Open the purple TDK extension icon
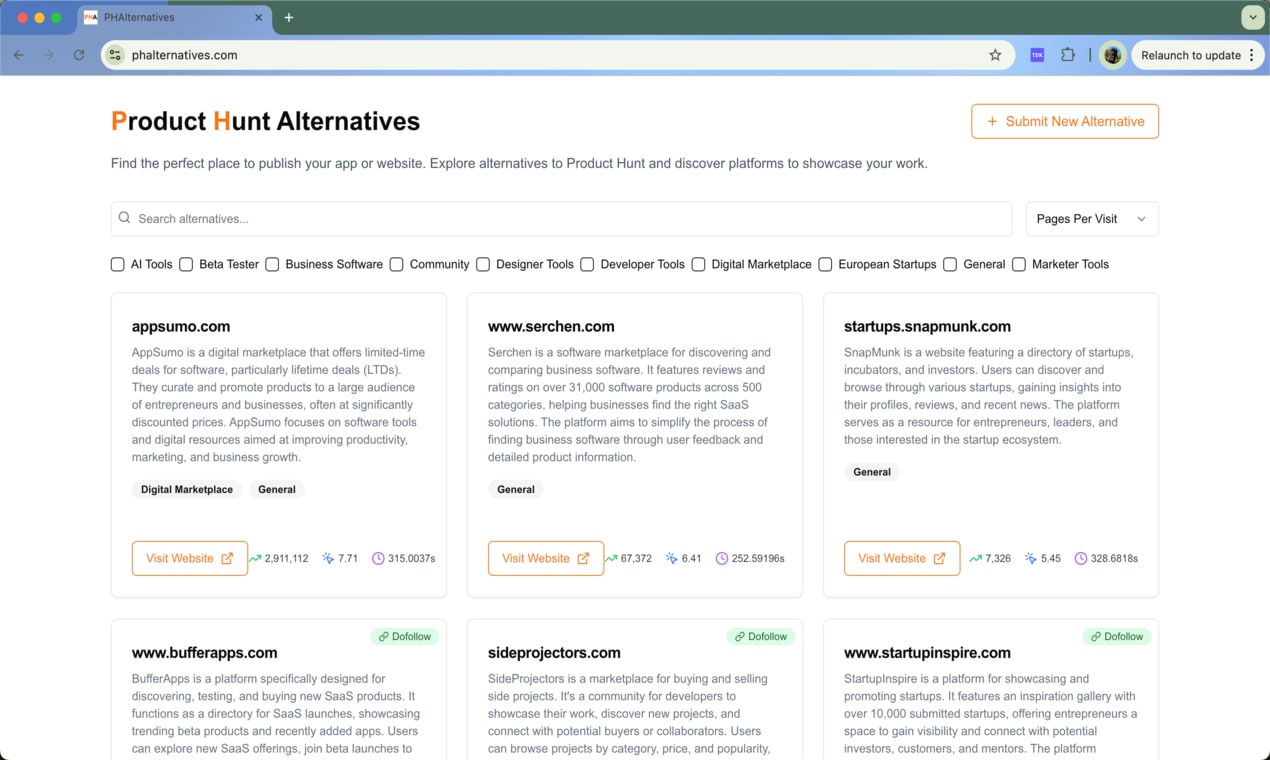Screen dimensions: 1270x760 (x=1037, y=55)
